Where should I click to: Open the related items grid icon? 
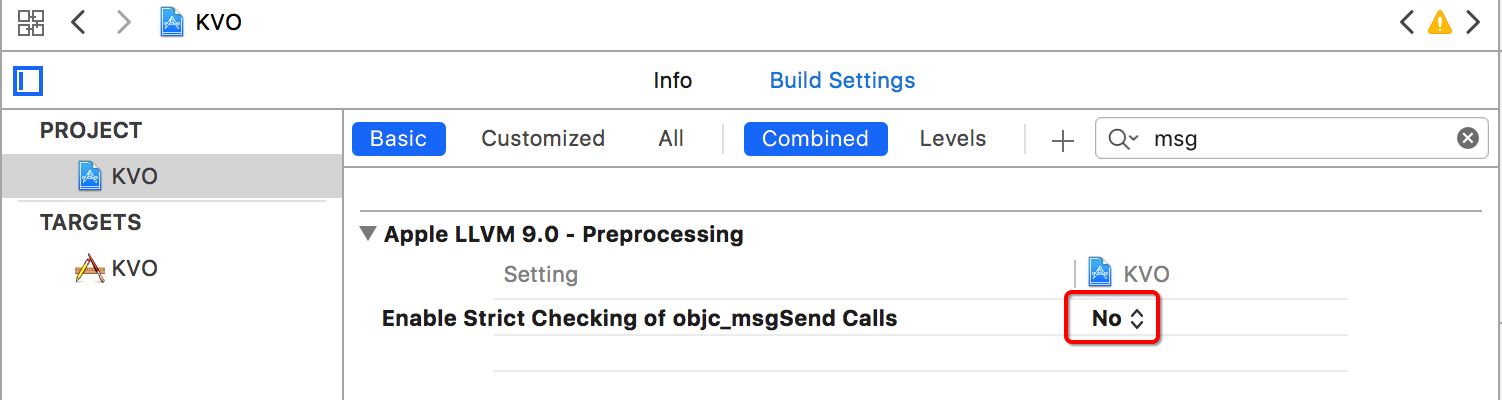click(31, 22)
